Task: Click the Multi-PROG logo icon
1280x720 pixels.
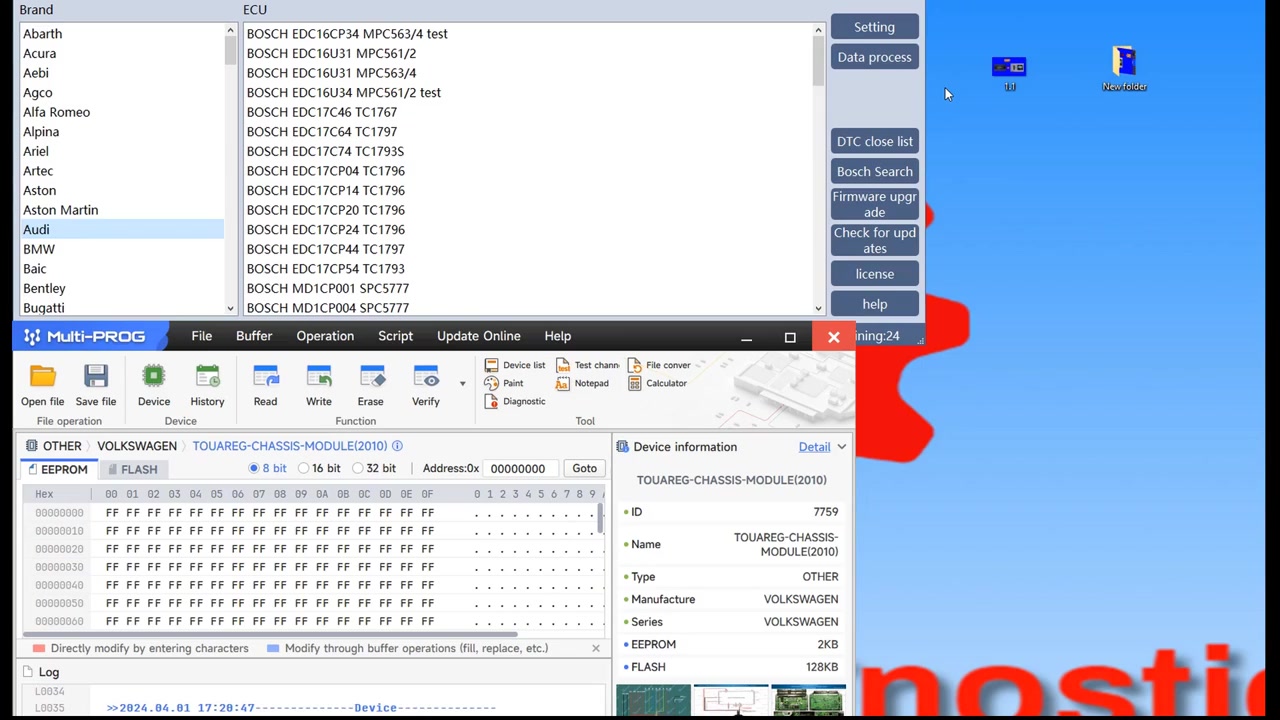Action: [x=32, y=336]
